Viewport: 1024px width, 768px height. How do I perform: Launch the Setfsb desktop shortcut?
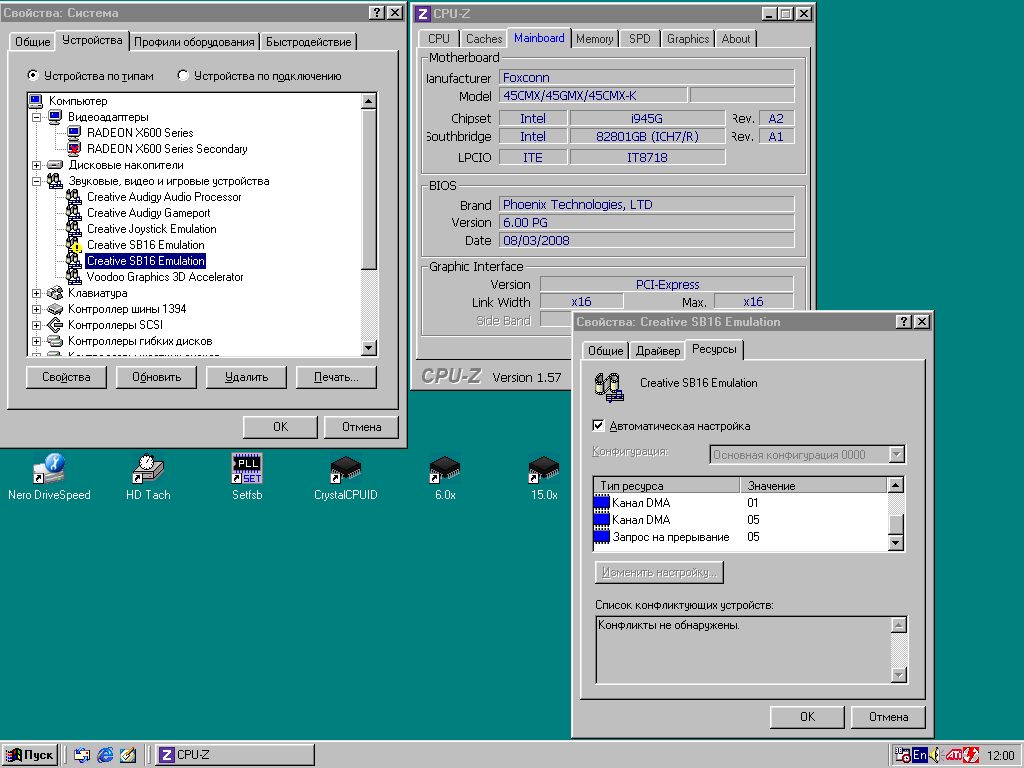pyautogui.click(x=246, y=469)
